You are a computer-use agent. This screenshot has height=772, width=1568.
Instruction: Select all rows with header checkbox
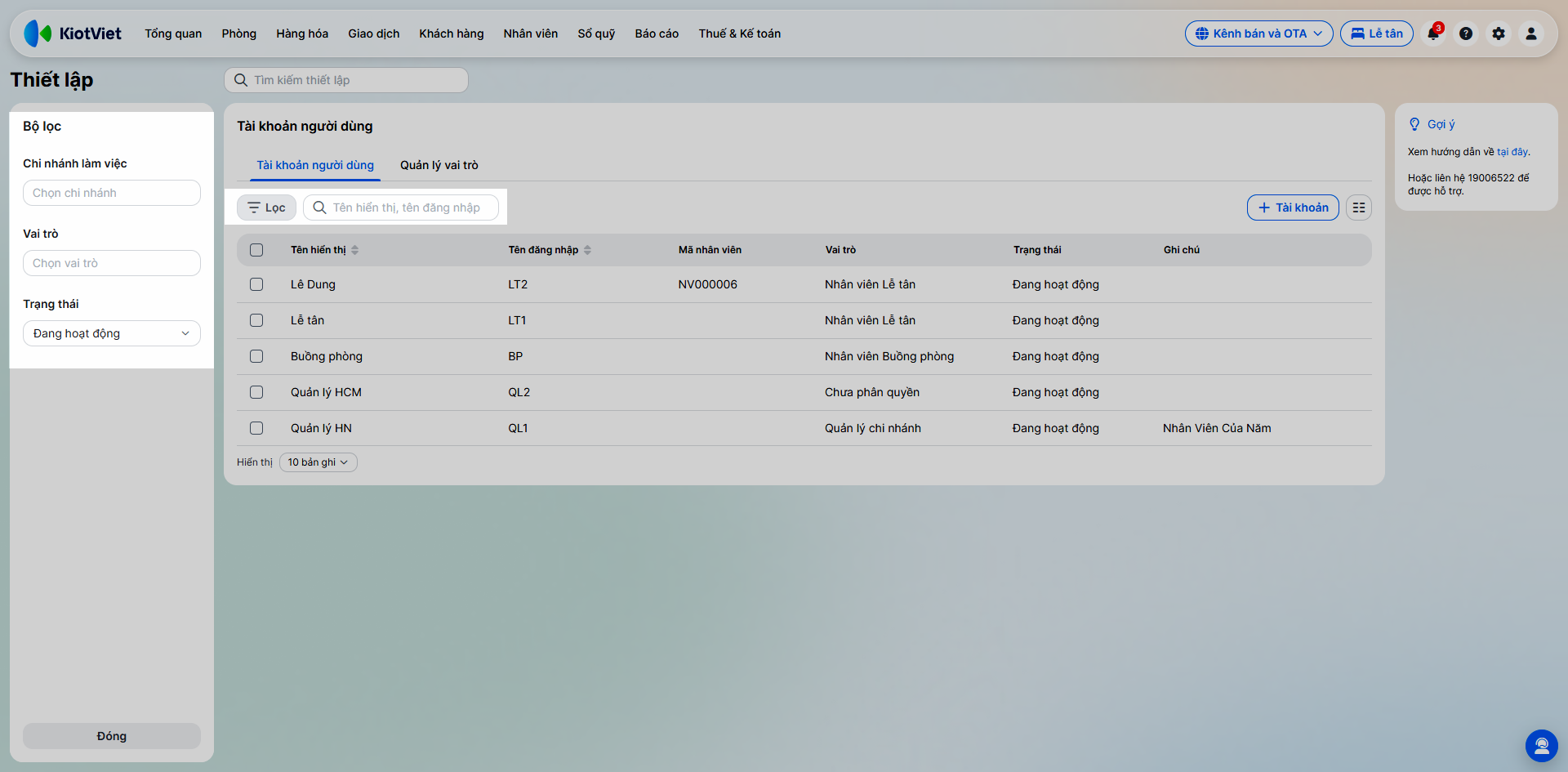pyautogui.click(x=256, y=250)
